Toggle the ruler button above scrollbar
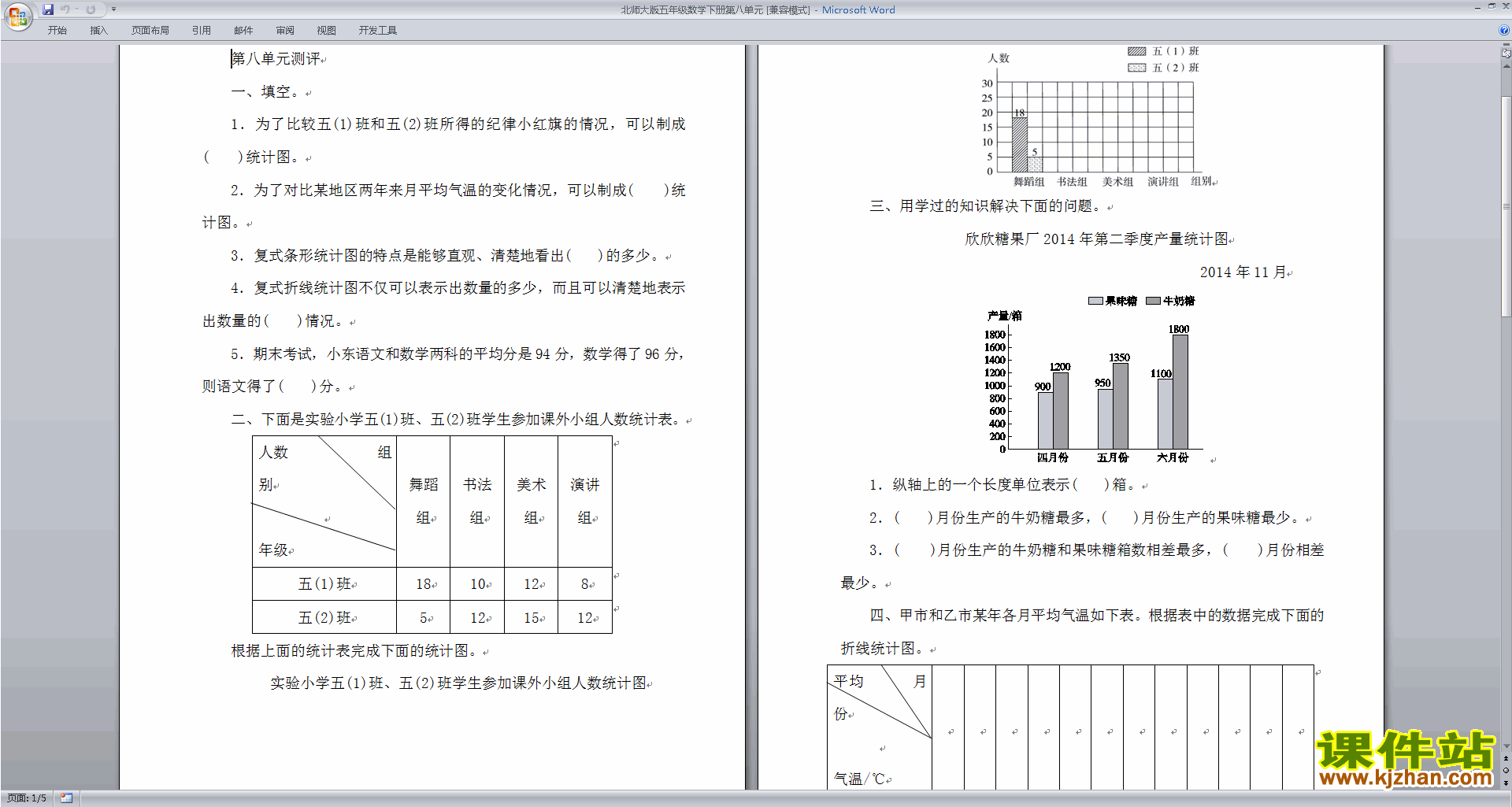This screenshot has height=807, width=1512. tap(1506, 53)
